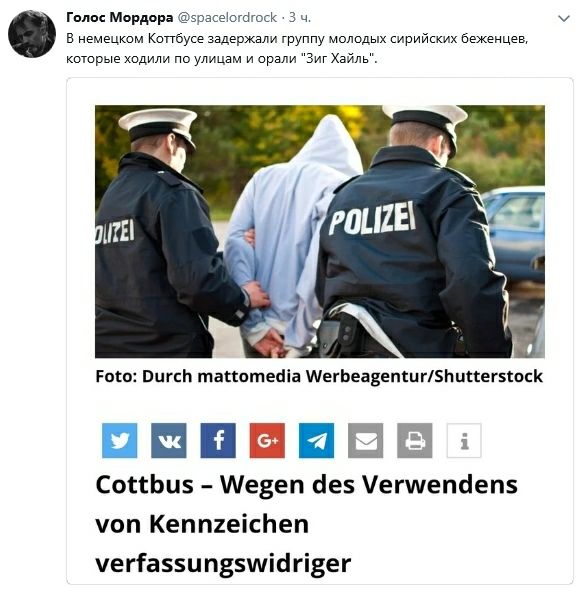Click the word verfassungswidriger in headline

pyautogui.click(x=223, y=563)
